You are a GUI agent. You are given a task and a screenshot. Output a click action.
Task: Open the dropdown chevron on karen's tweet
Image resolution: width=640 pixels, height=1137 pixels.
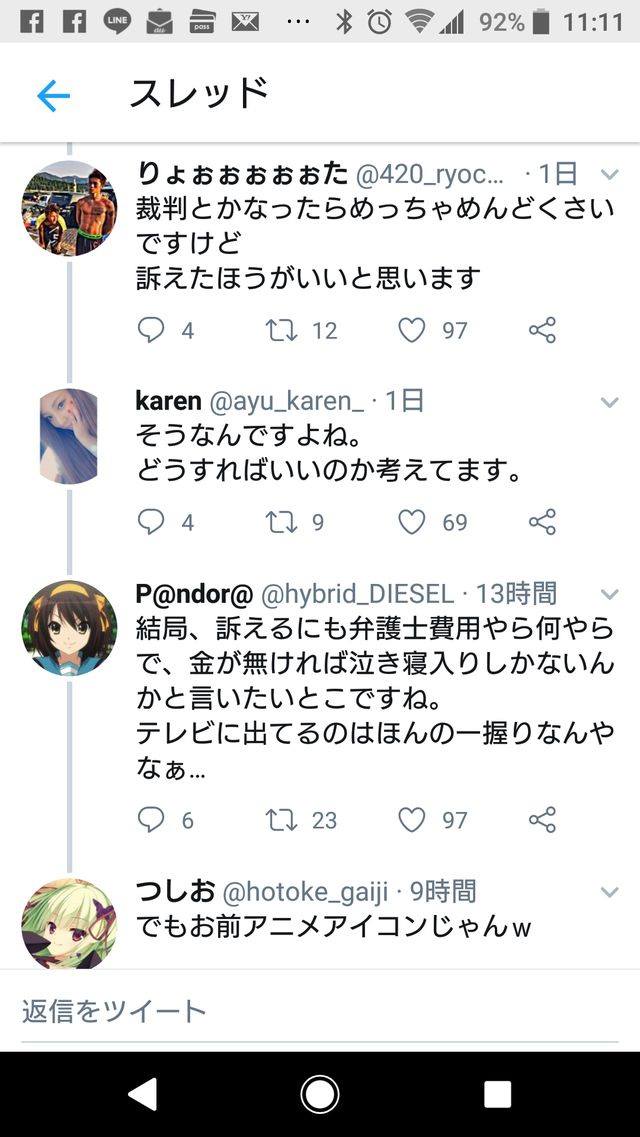point(610,402)
